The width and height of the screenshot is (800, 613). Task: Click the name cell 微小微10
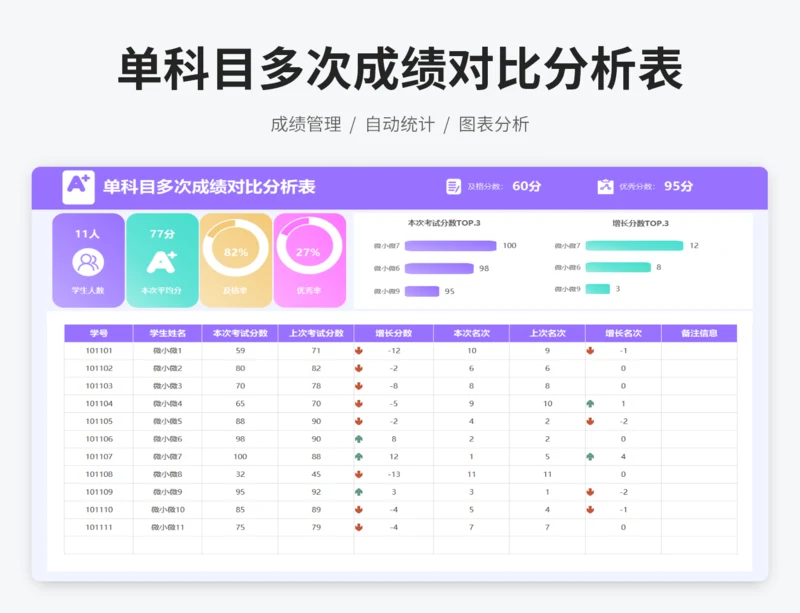tap(168, 509)
